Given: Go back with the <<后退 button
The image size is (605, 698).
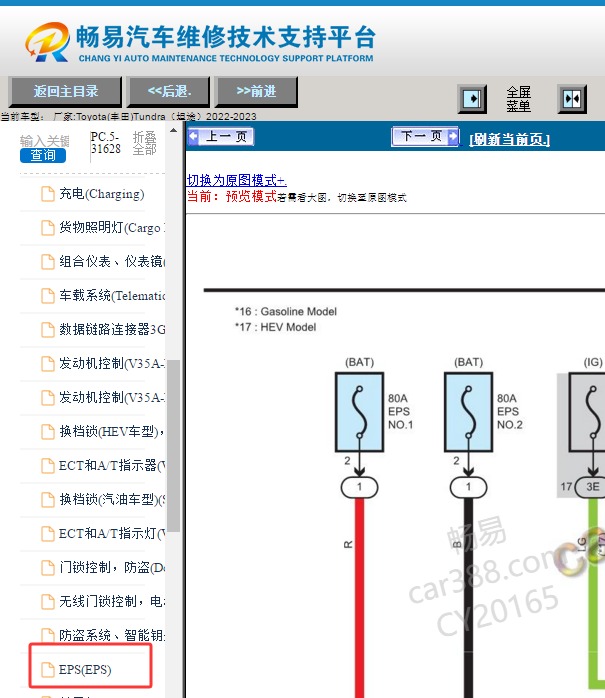Looking at the screenshot, I should [168, 92].
